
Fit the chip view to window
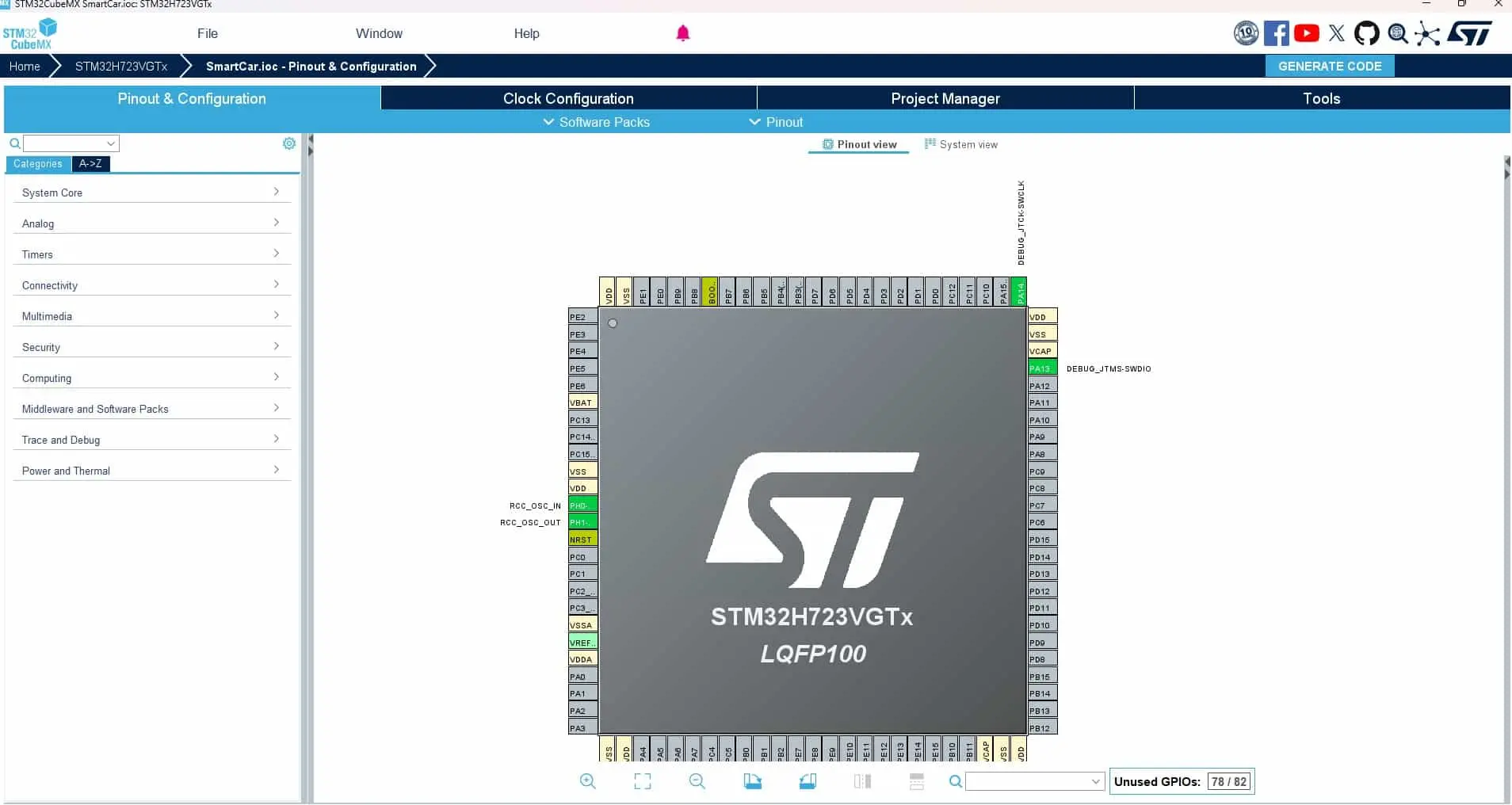point(643,781)
